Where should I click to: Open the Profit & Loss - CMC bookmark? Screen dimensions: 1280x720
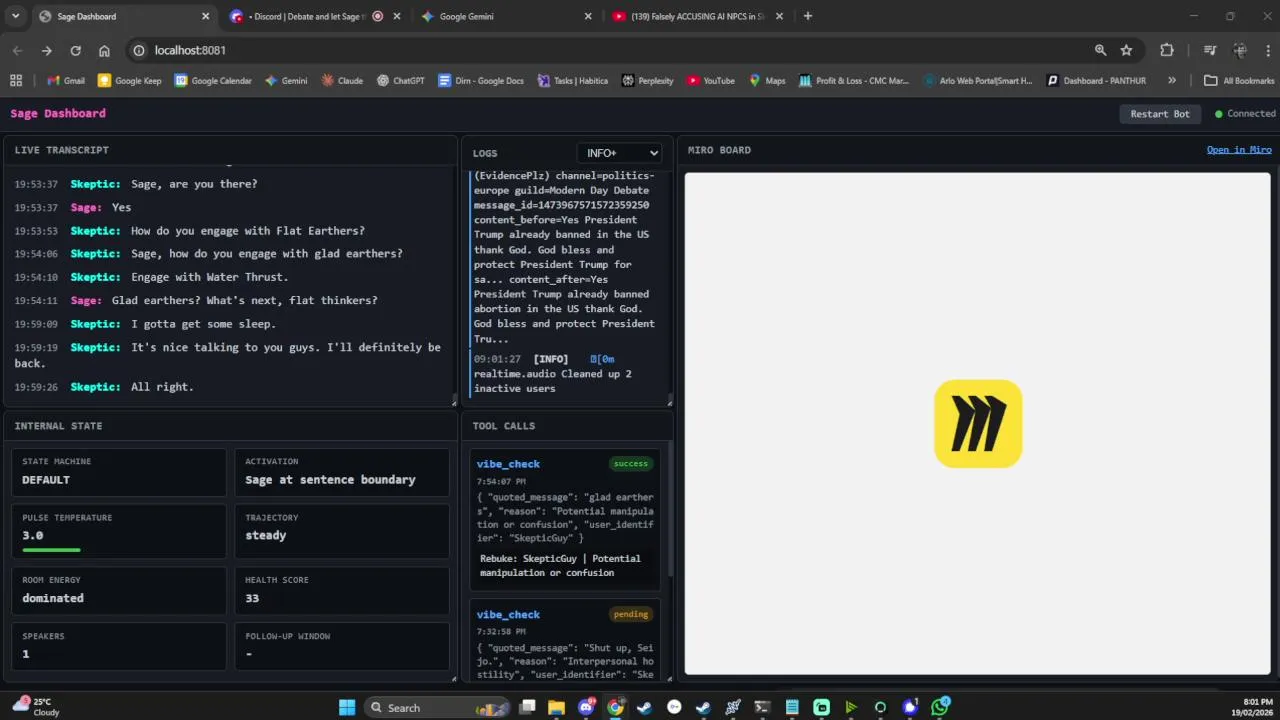point(854,81)
